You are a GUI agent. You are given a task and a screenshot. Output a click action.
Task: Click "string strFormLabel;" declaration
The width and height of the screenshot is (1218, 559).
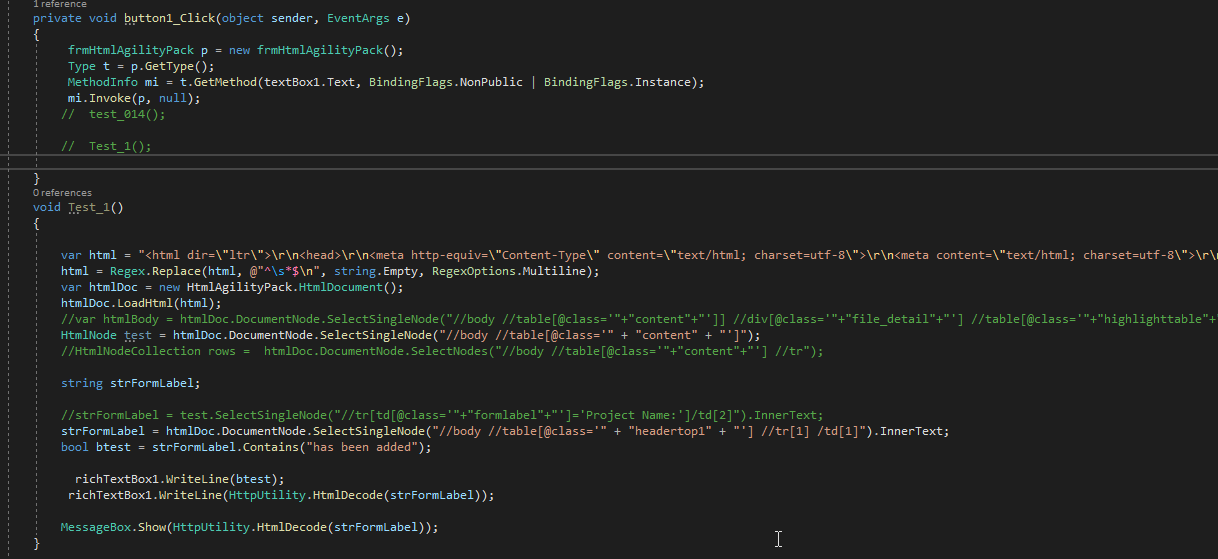pos(131,383)
